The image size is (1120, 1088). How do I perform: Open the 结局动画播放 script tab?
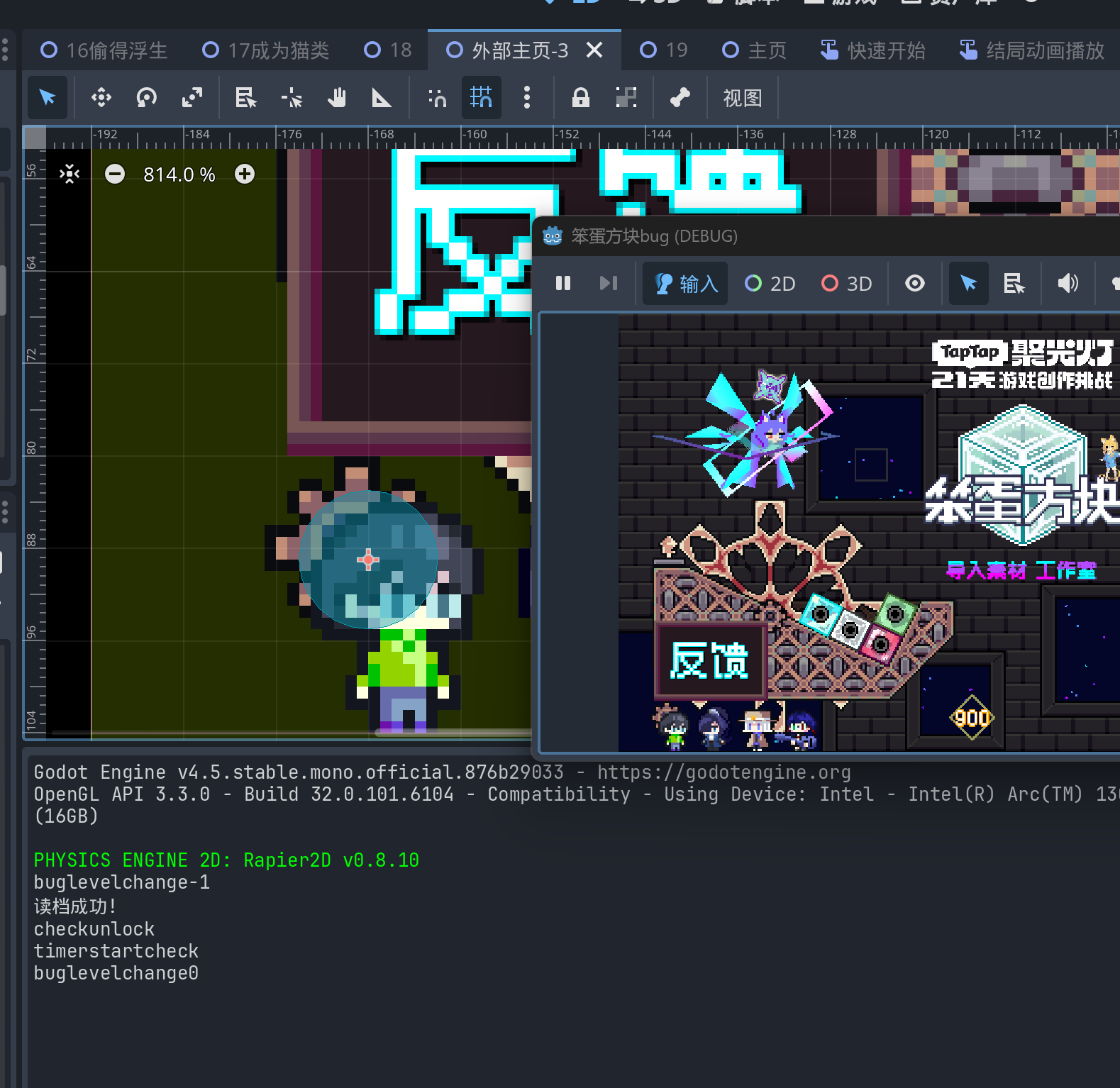tap(1032, 50)
